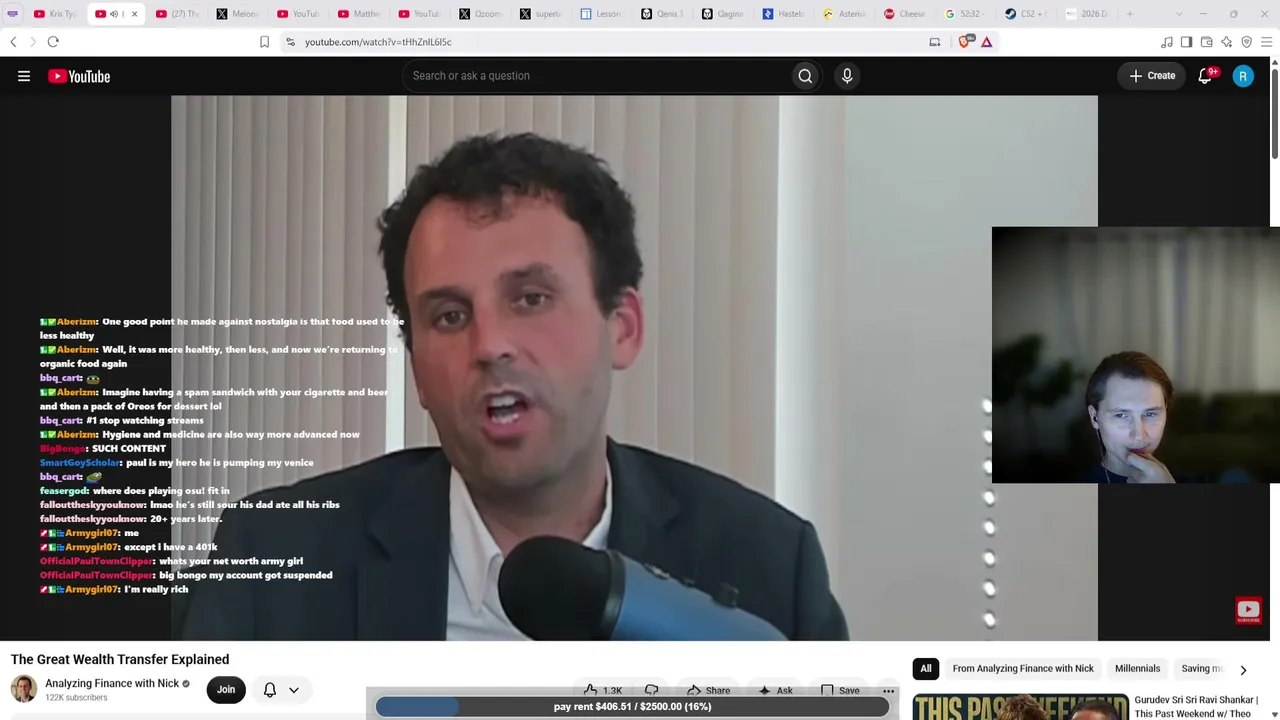
Task: Open the Analyzing Finance with Nick channel name
Action: point(112,684)
